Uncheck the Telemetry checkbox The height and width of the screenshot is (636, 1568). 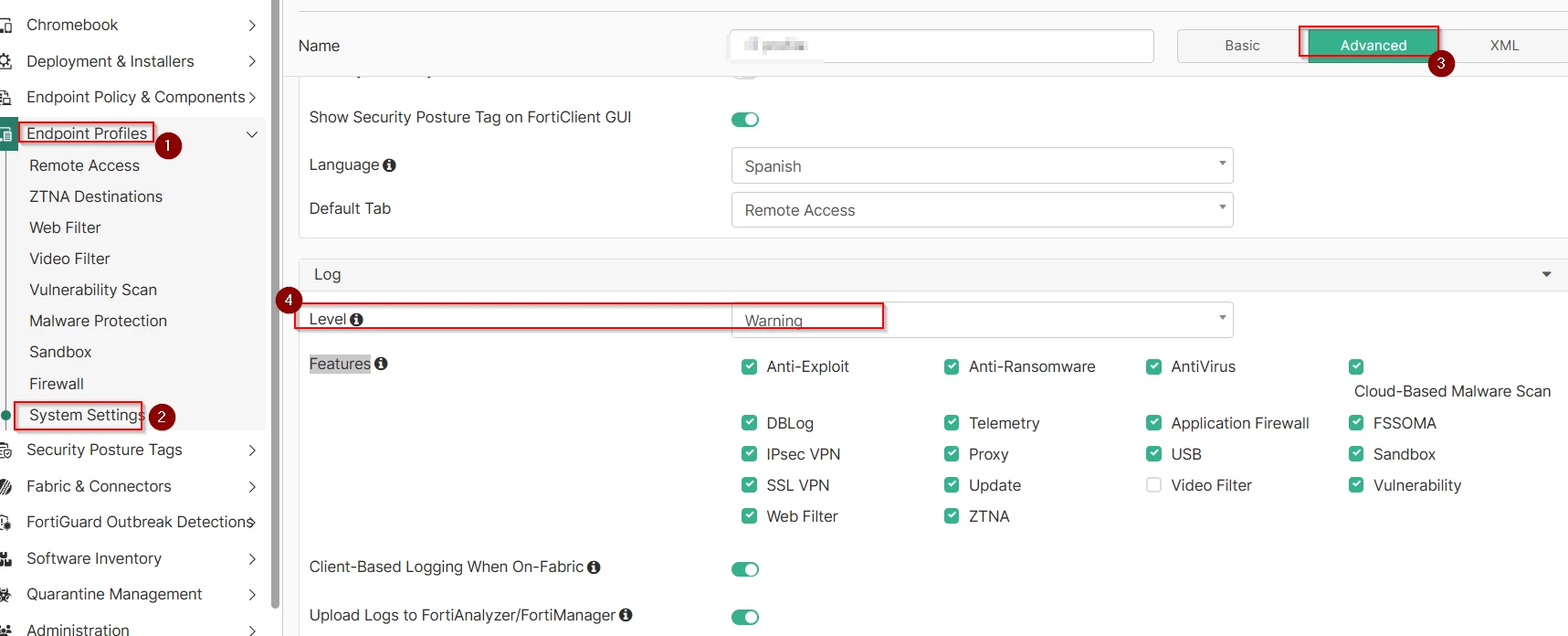coord(952,423)
